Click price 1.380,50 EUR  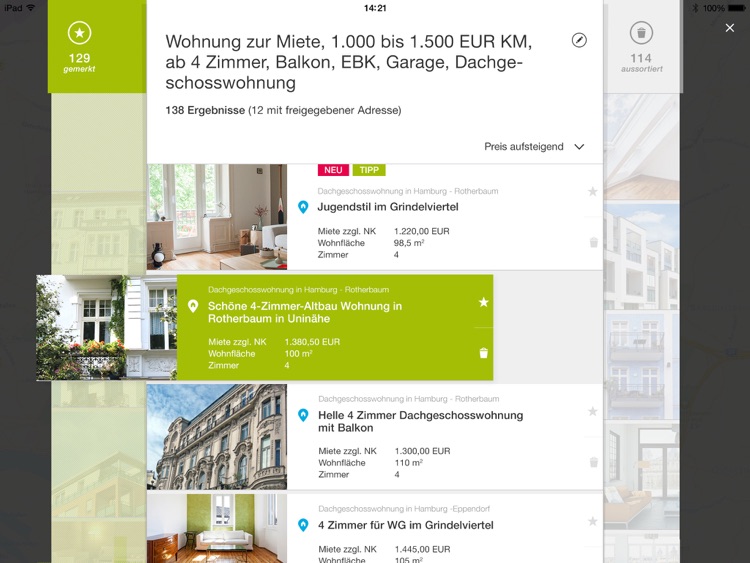pos(312,342)
